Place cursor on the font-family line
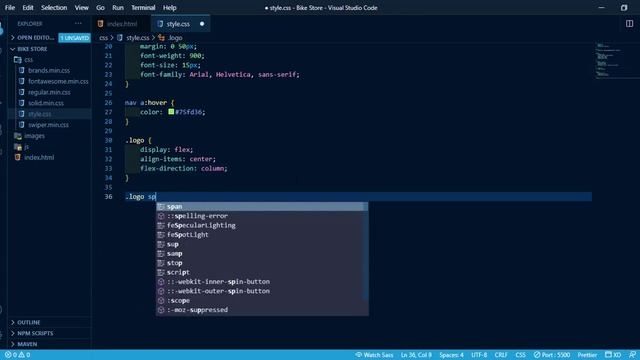Viewport: 640px width, 360px height. [220, 75]
